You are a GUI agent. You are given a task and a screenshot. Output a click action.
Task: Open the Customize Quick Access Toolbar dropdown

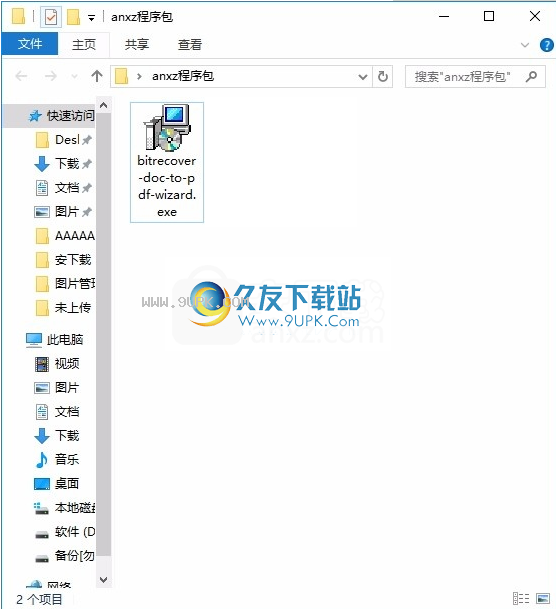[x=92, y=18]
